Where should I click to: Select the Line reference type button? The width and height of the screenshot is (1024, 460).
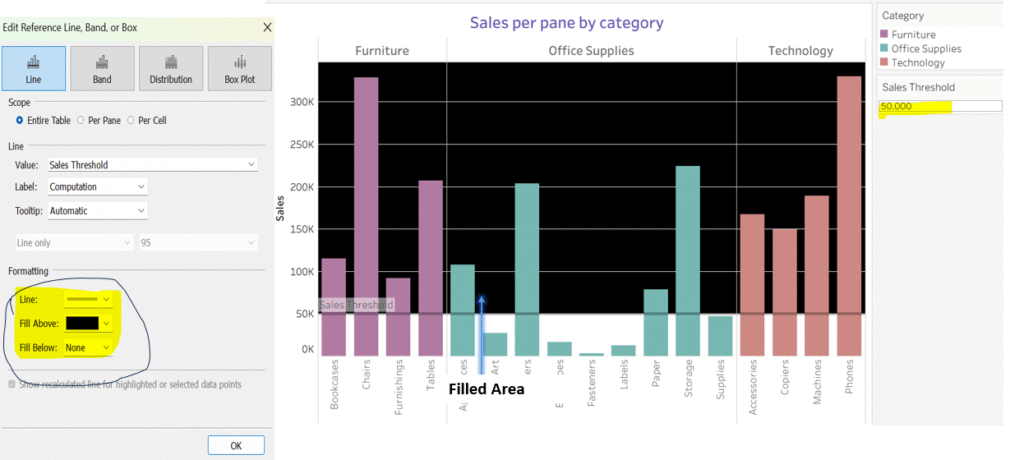tap(35, 68)
